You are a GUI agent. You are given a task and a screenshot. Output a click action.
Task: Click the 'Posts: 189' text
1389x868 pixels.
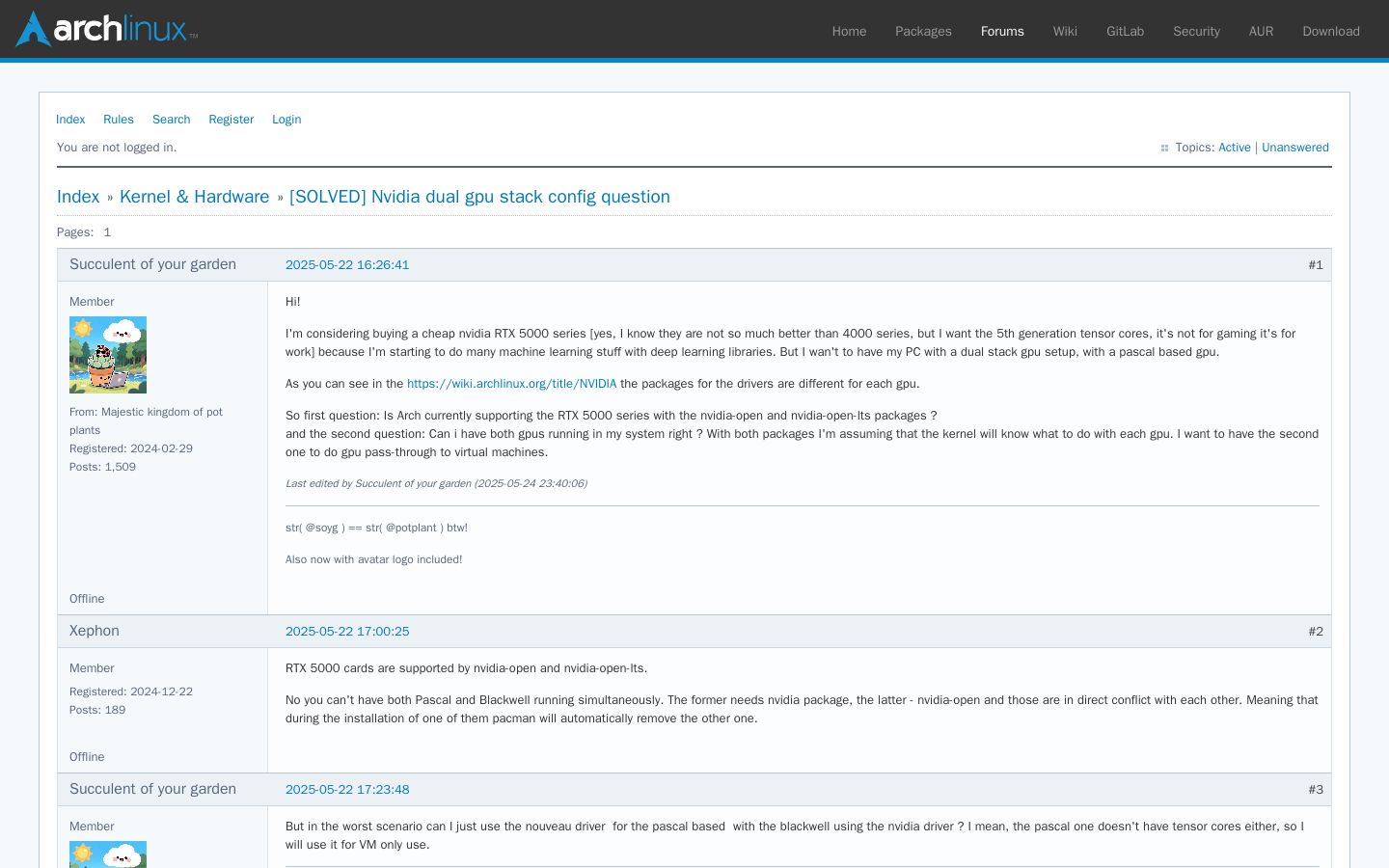tap(97, 710)
